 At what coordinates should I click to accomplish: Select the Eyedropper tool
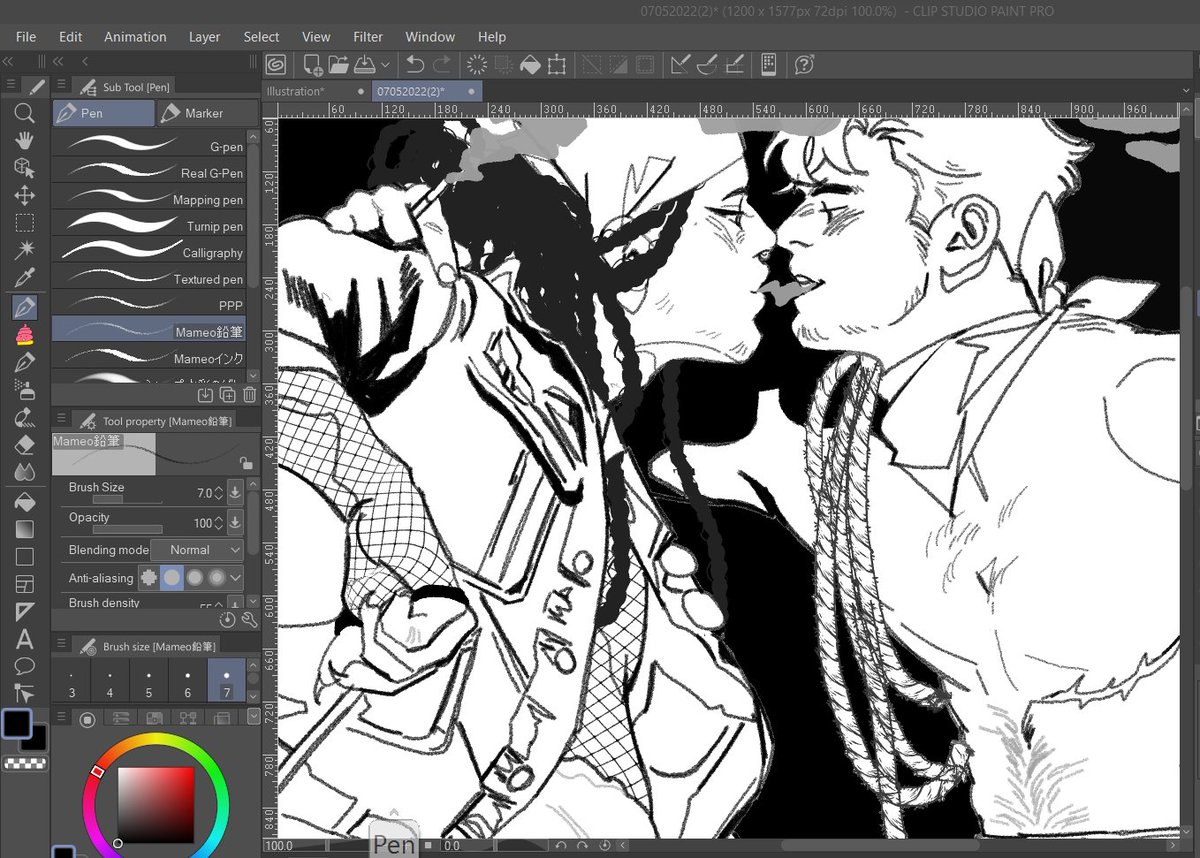click(25, 278)
